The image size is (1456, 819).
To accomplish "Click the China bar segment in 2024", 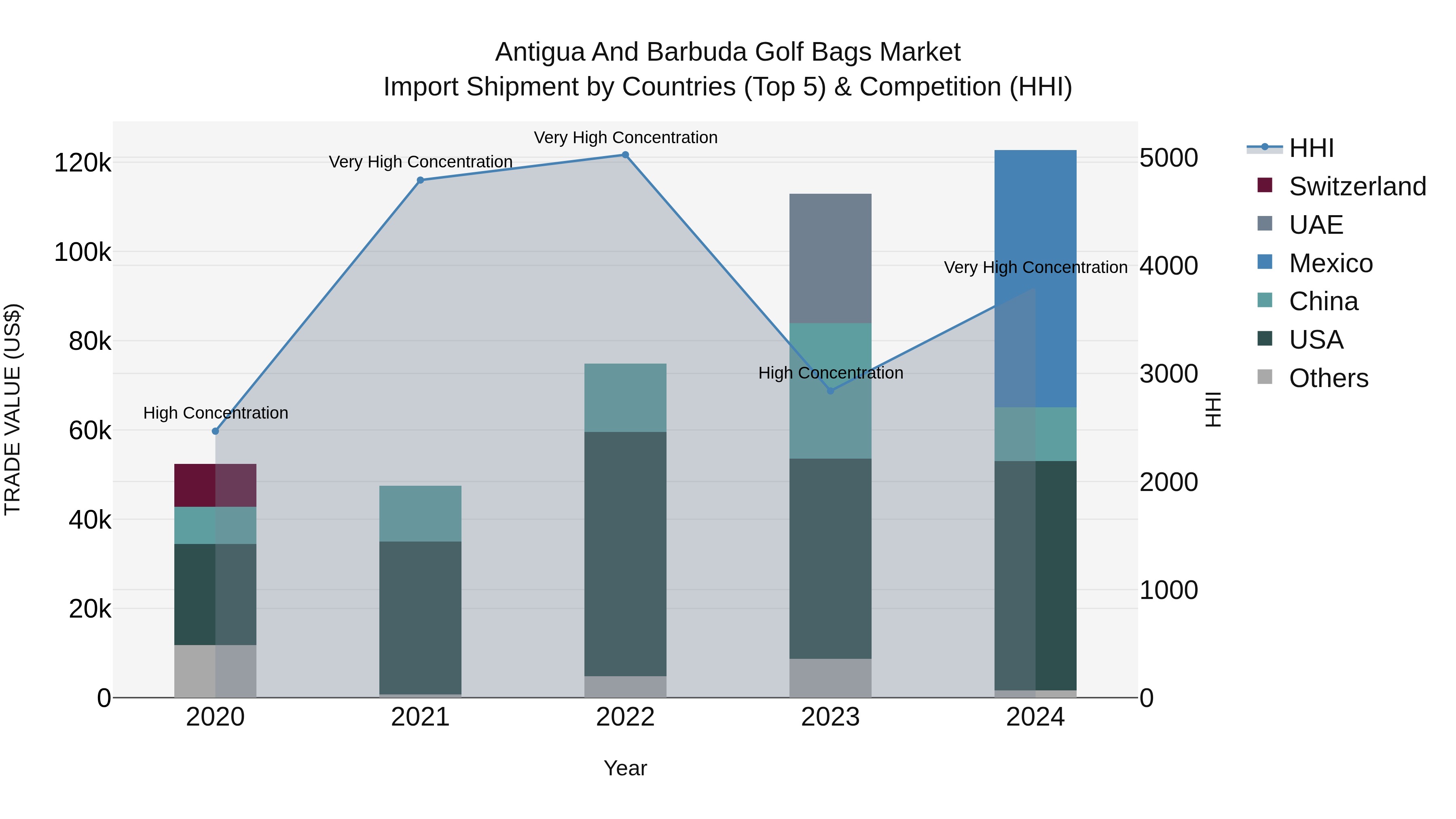I will (x=1035, y=434).
